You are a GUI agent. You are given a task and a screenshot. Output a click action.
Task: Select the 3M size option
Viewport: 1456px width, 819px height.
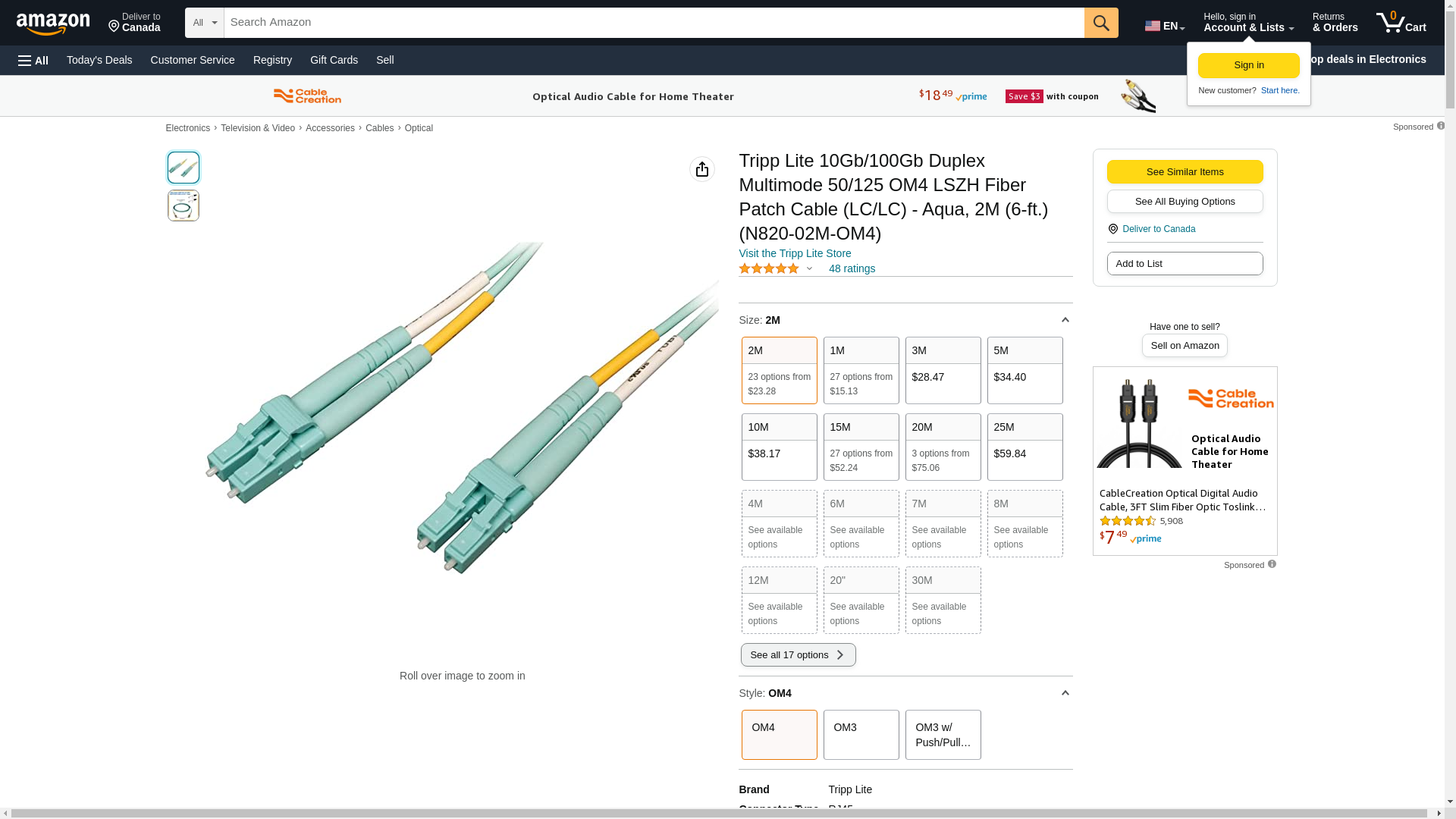click(943, 370)
